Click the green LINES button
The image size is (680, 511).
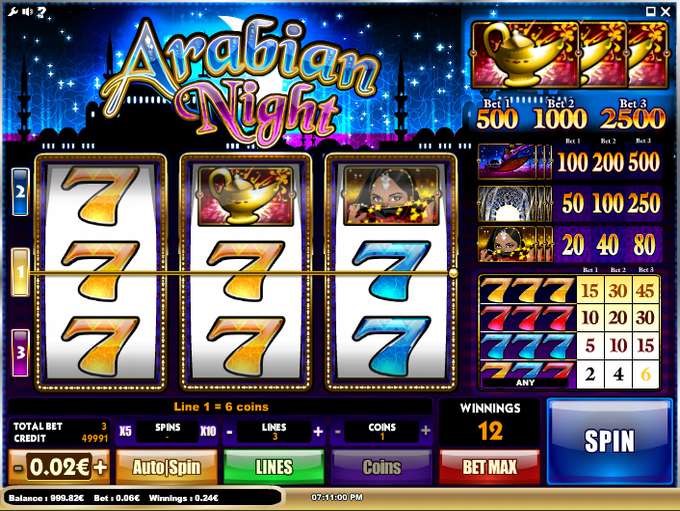tap(274, 467)
